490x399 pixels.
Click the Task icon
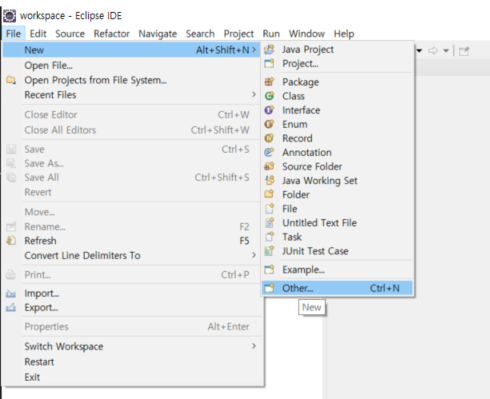click(x=269, y=237)
